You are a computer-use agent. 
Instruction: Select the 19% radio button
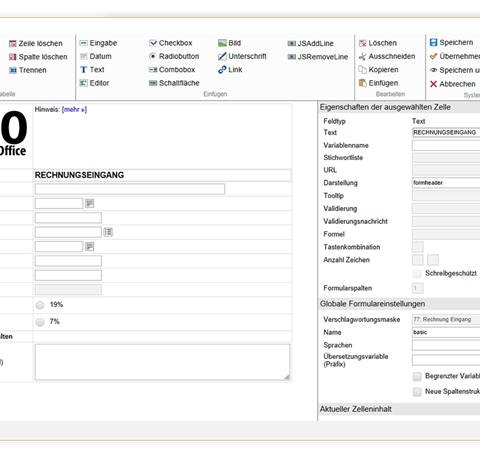click(x=40, y=305)
